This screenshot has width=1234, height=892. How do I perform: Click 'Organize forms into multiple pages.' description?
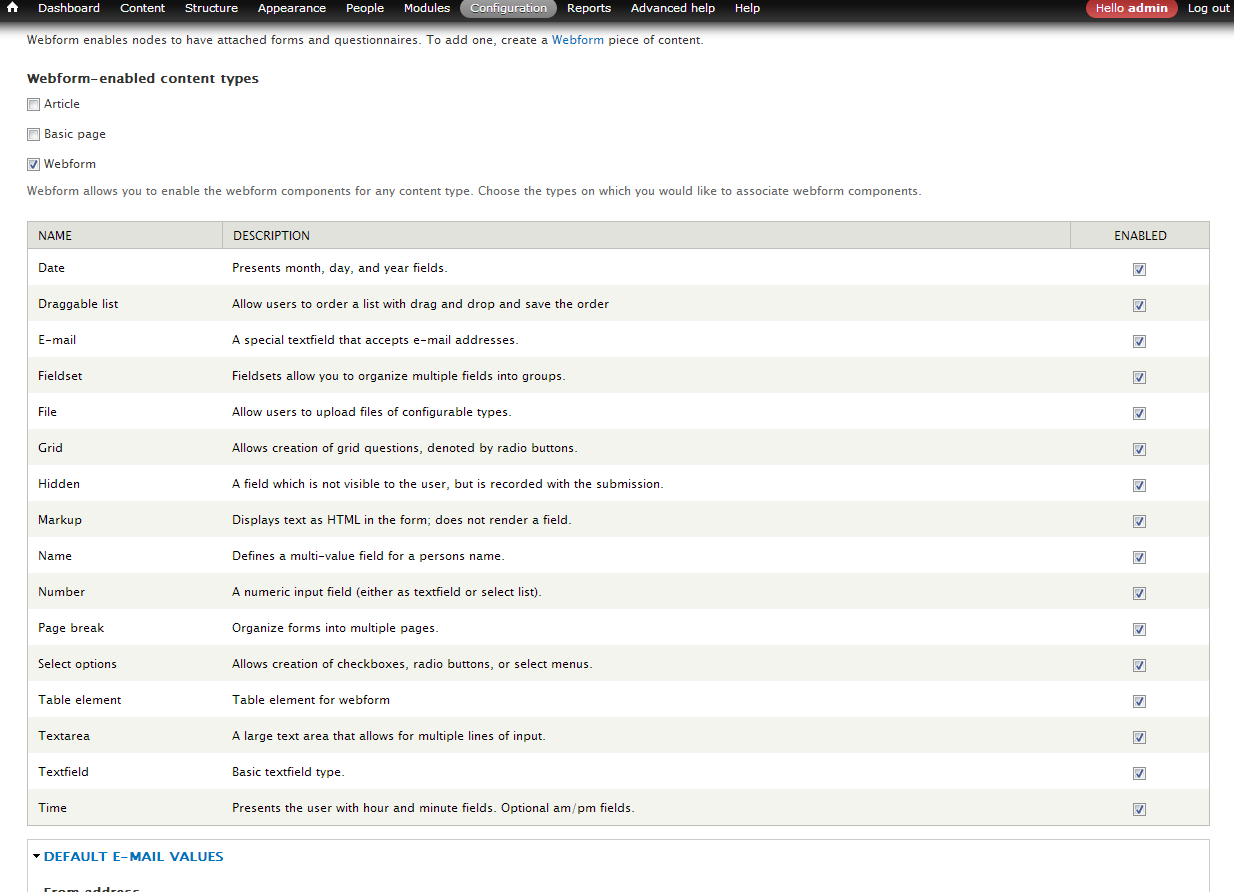(335, 628)
